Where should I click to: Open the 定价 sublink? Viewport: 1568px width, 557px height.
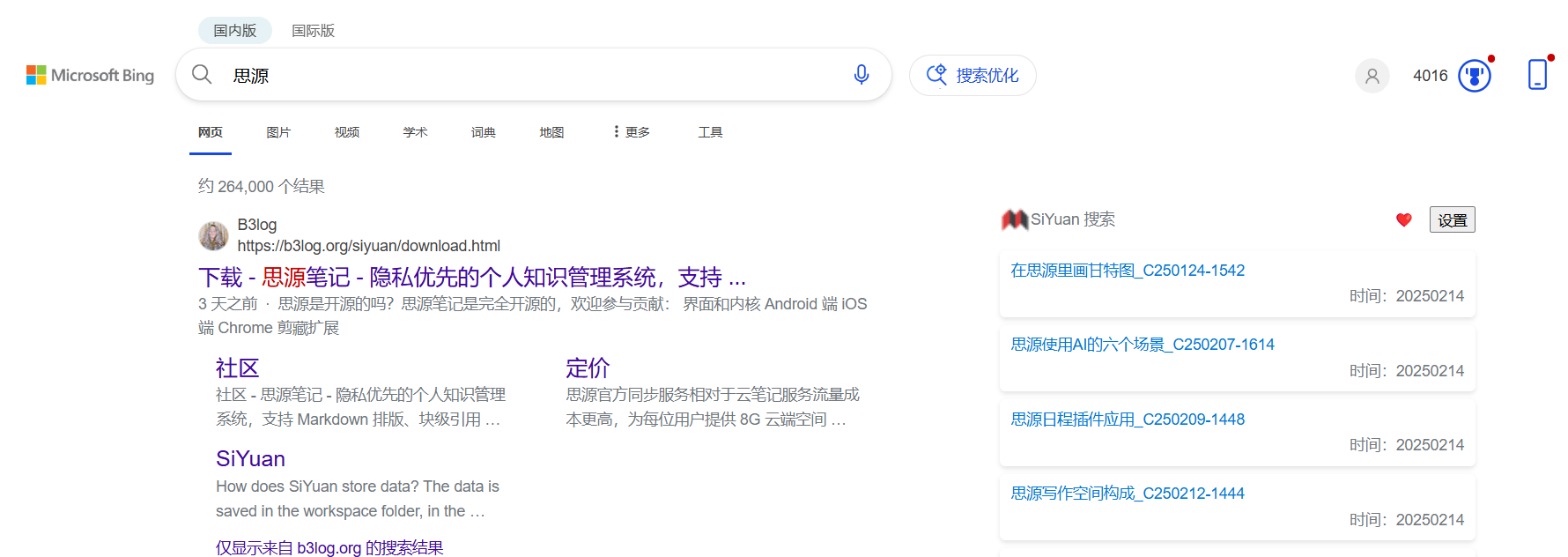[588, 368]
